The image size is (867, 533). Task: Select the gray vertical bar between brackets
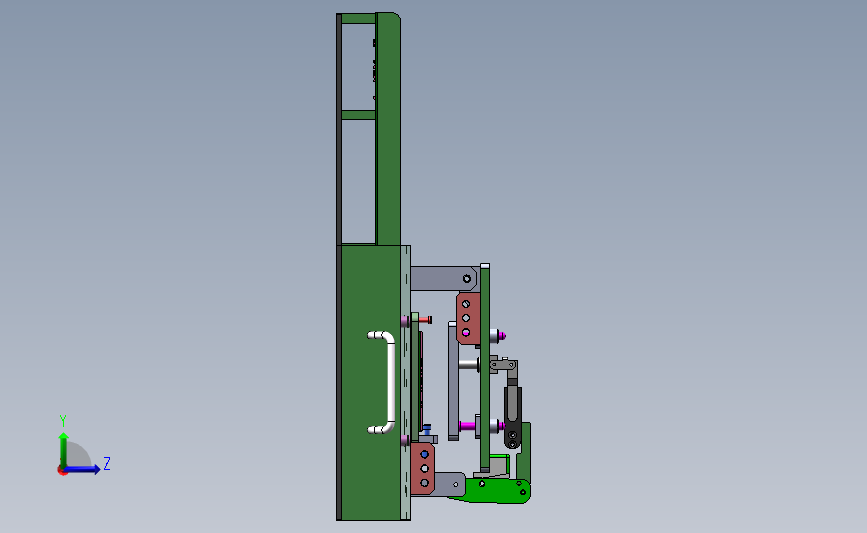tap(453, 381)
